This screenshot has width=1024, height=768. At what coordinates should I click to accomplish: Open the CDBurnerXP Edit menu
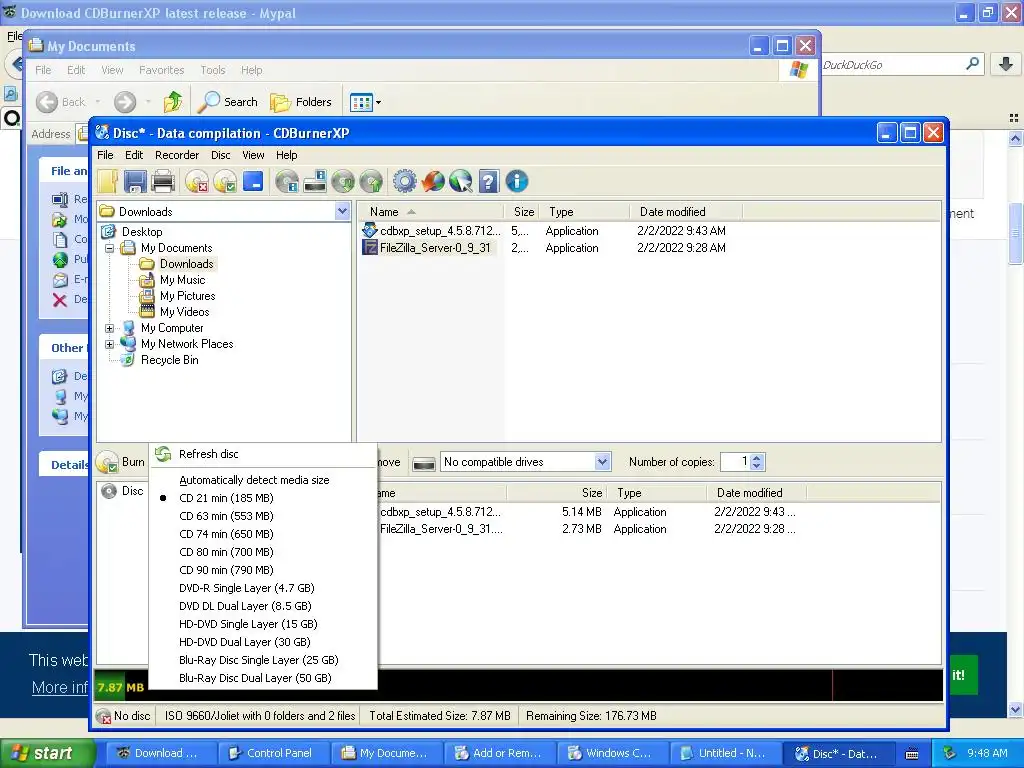click(x=134, y=155)
